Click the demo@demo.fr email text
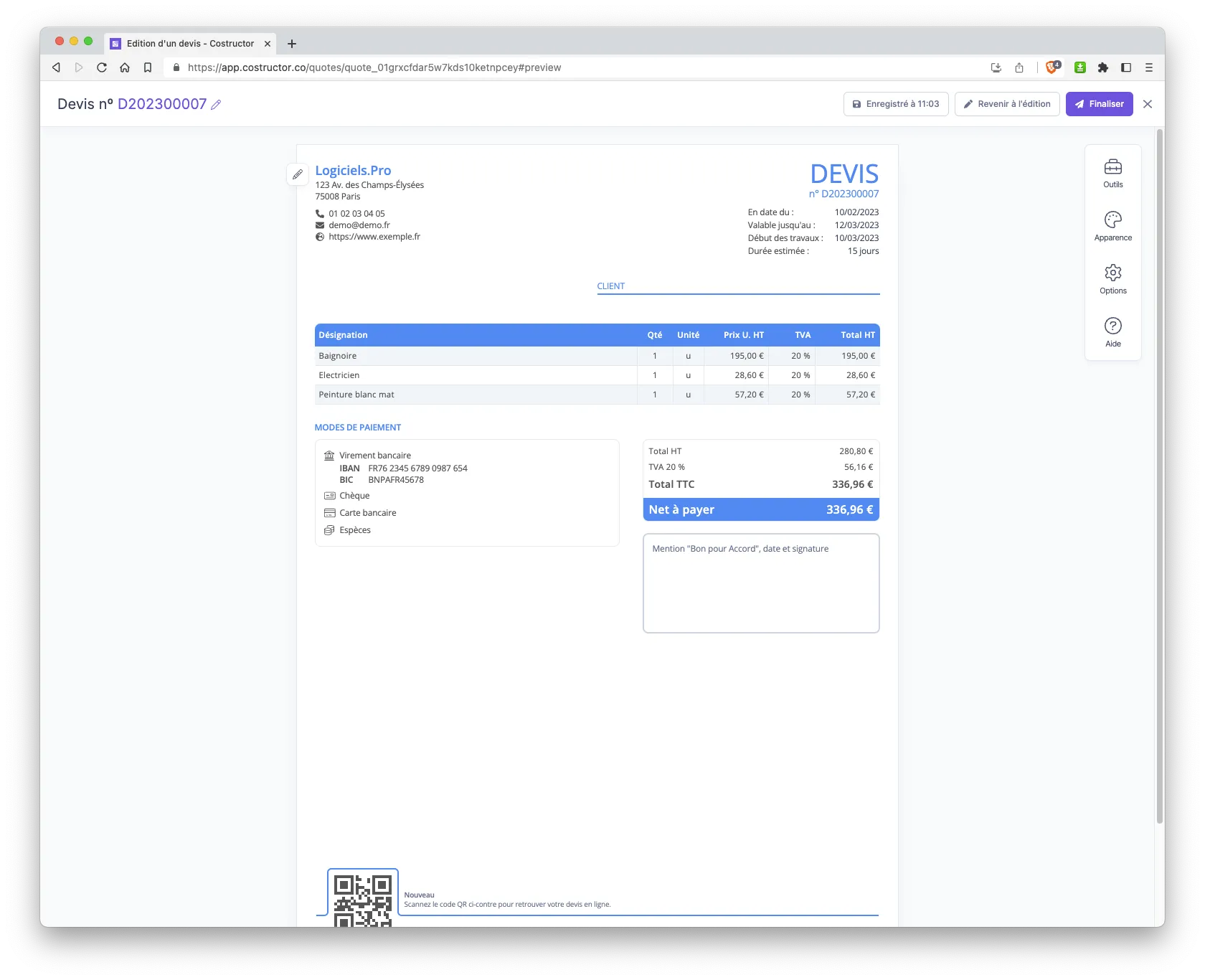The image size is (1205, 980). (x=359, y=225)
